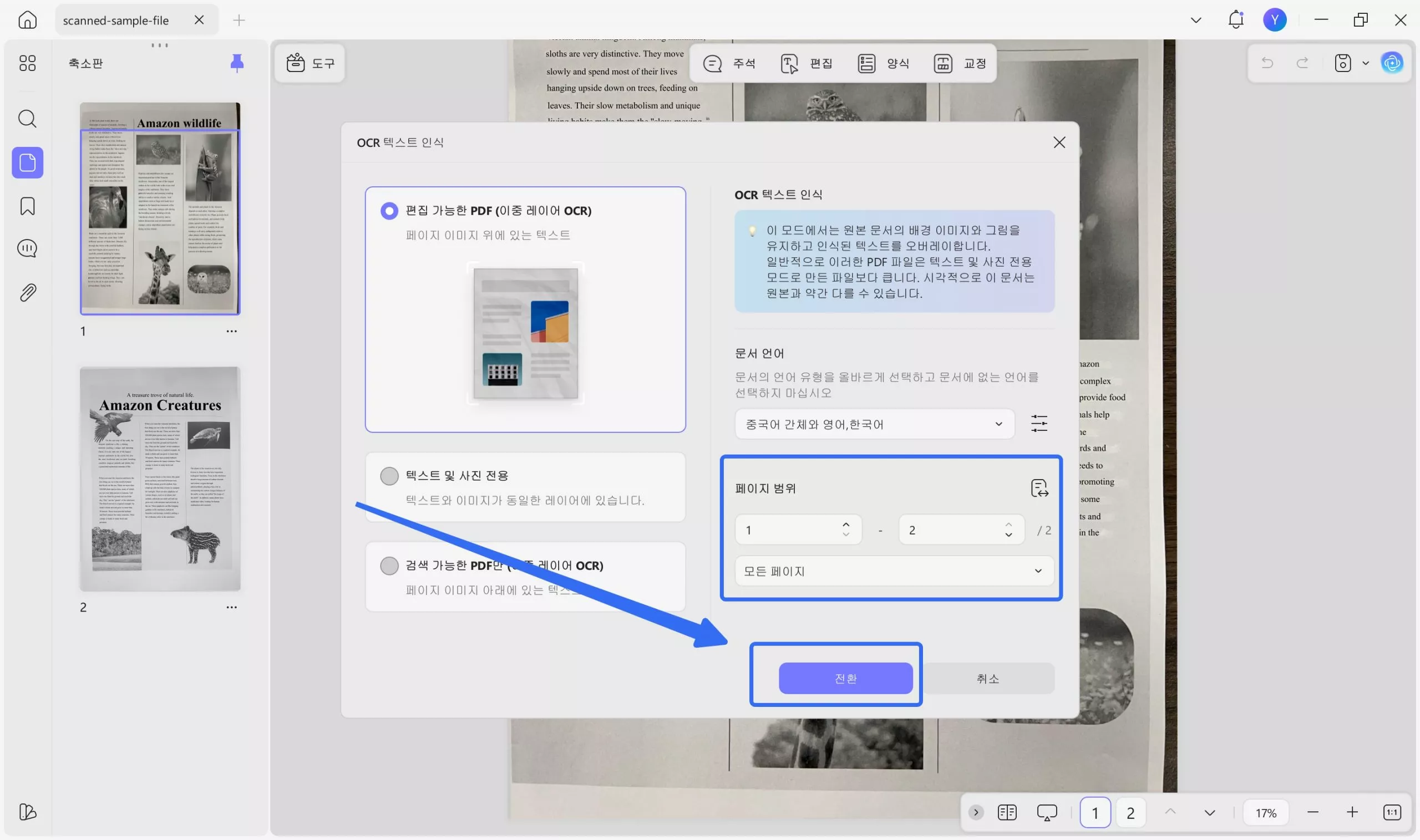1420x840 pixels.
Task: Zoom in with the plus button
Action: [x=1352, y=813]
